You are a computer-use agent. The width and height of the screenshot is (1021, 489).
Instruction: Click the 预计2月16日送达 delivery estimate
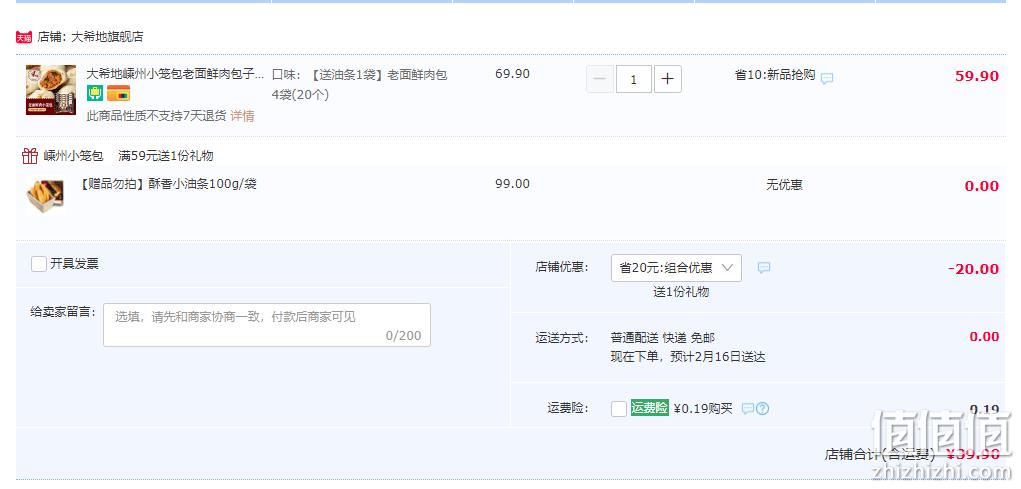(x=718, y=357)
